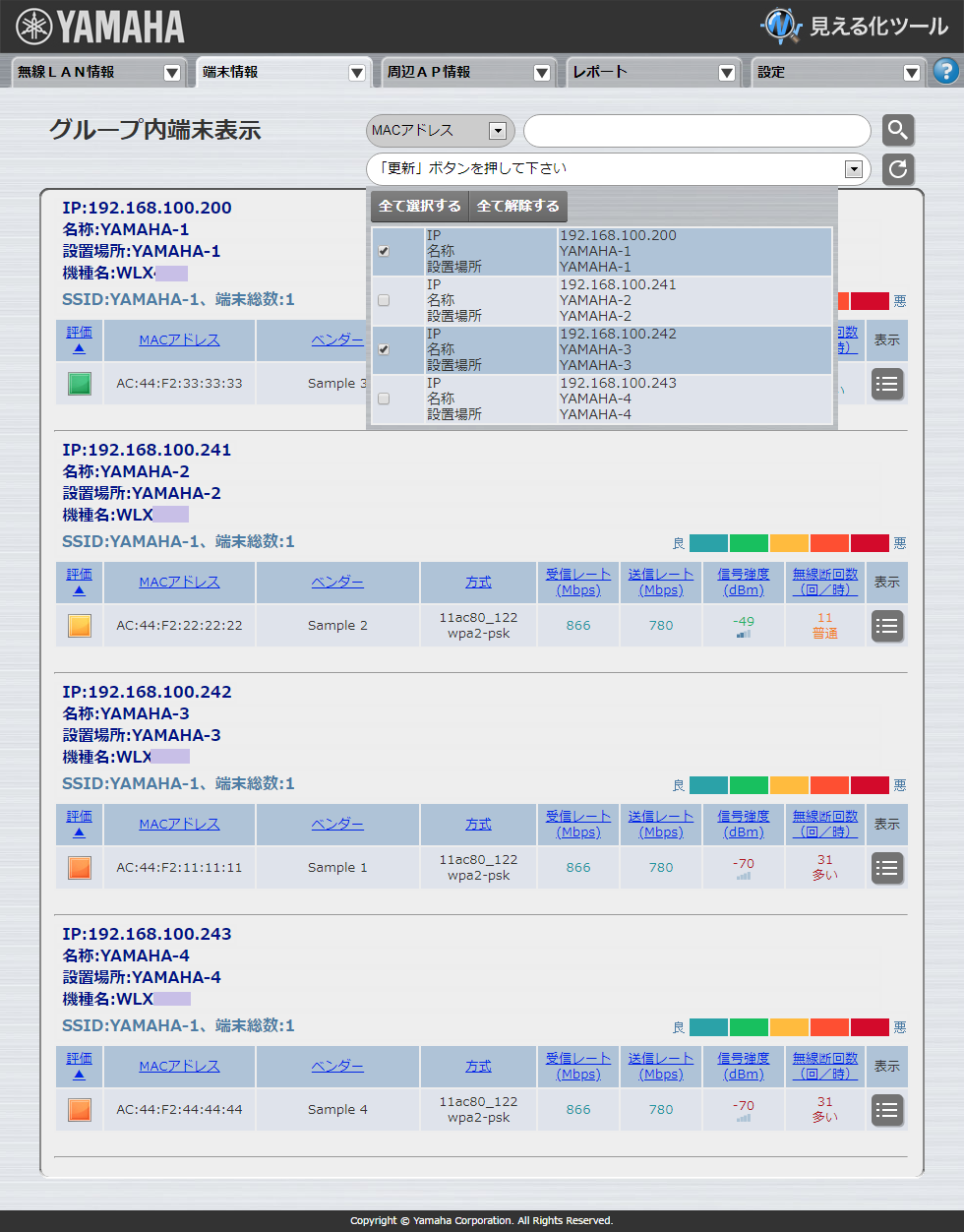Open detail list icon for Sample 2 row
This screenshot has width=964, height=1232.
[x=886, y=626]
